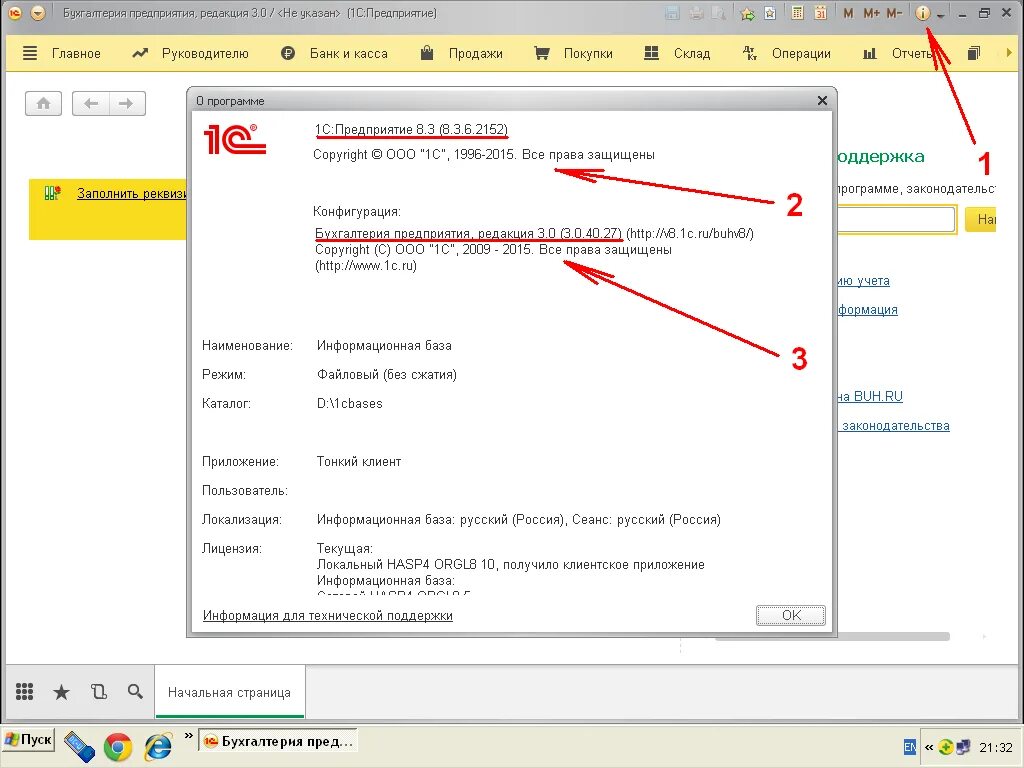Click the add to favorites star icon
The width and height of the screenshot is (1024, 768).
pyautogui.click(x=771, y=13)
